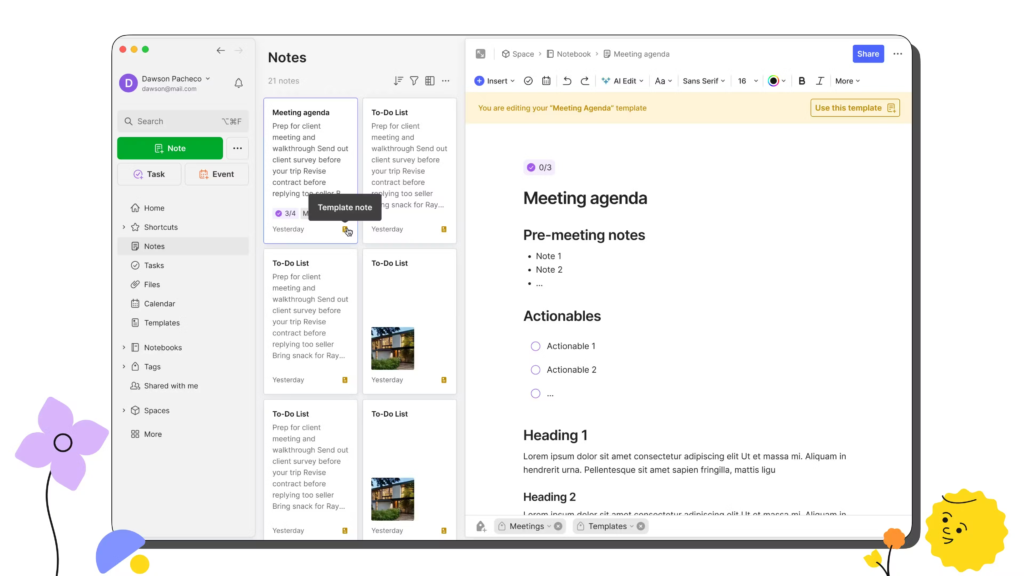
Task: Expand the Notebooks tree in sidebar
Action: point(124,348)
